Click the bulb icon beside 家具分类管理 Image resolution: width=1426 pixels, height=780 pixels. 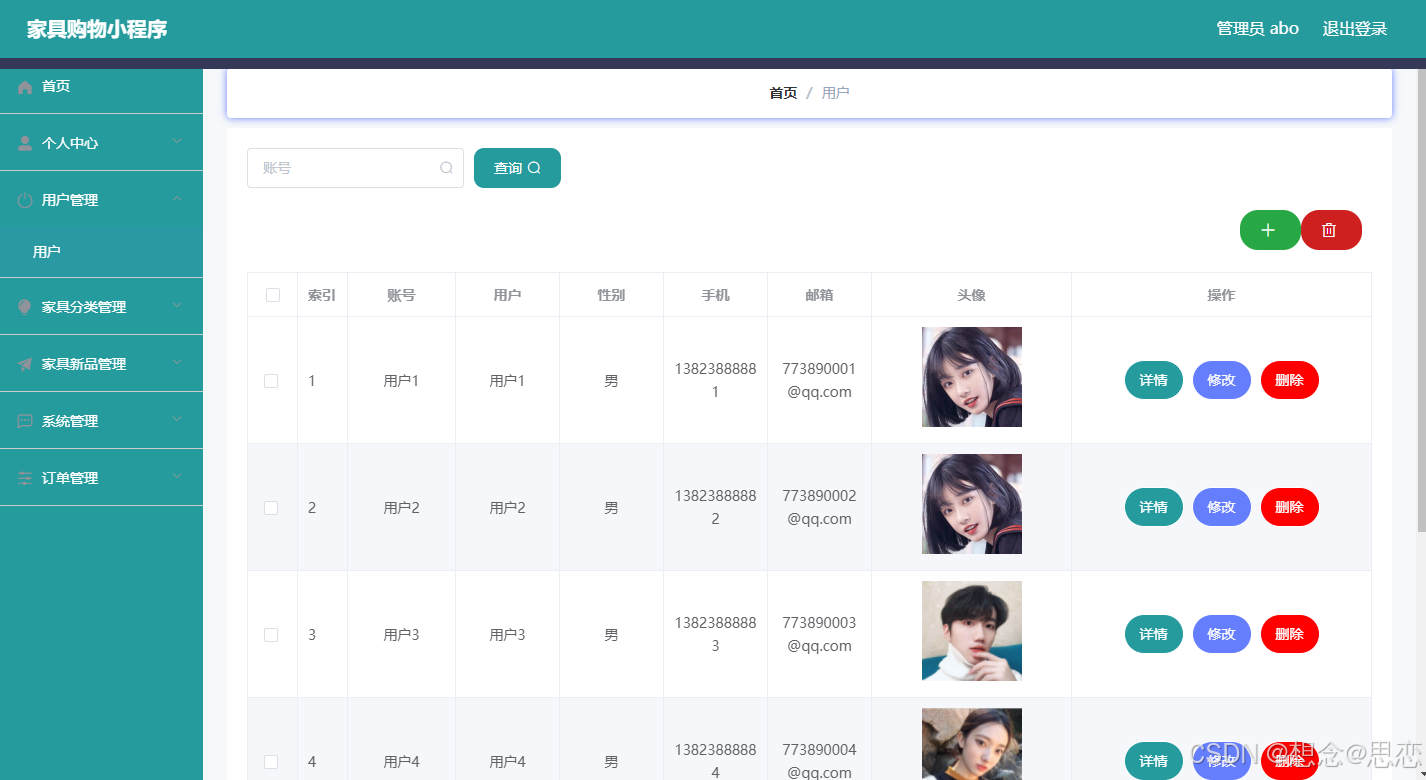25,307
